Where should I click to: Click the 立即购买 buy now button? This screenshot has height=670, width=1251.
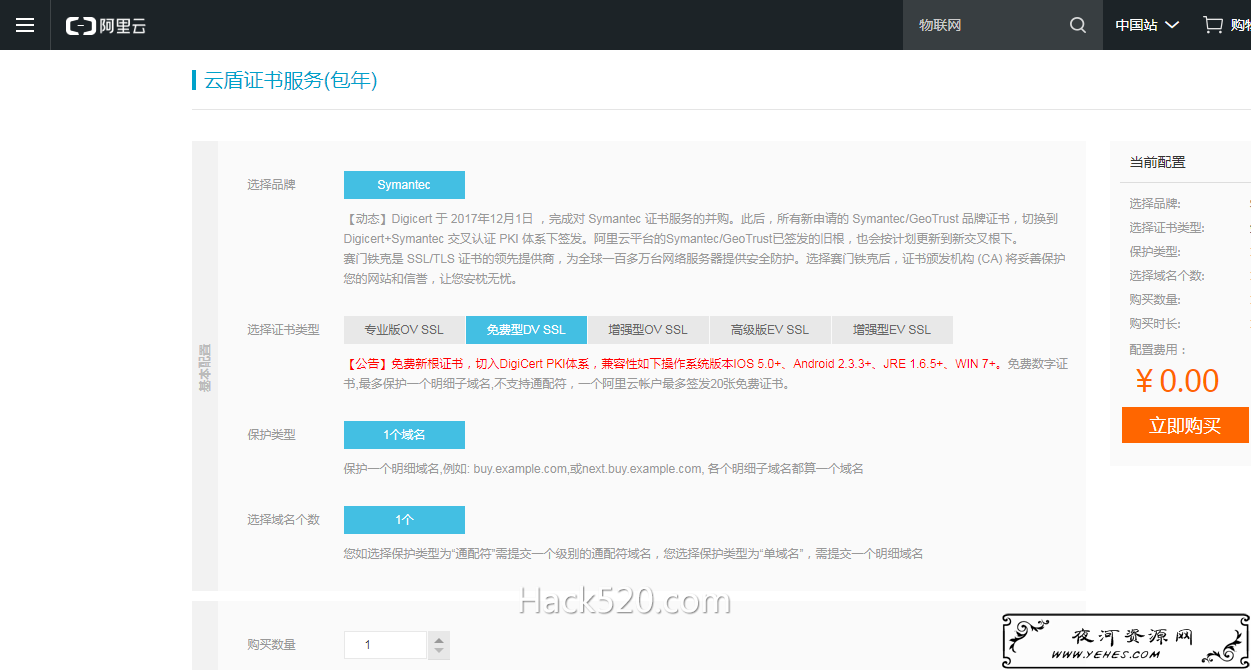[1185, 425]
